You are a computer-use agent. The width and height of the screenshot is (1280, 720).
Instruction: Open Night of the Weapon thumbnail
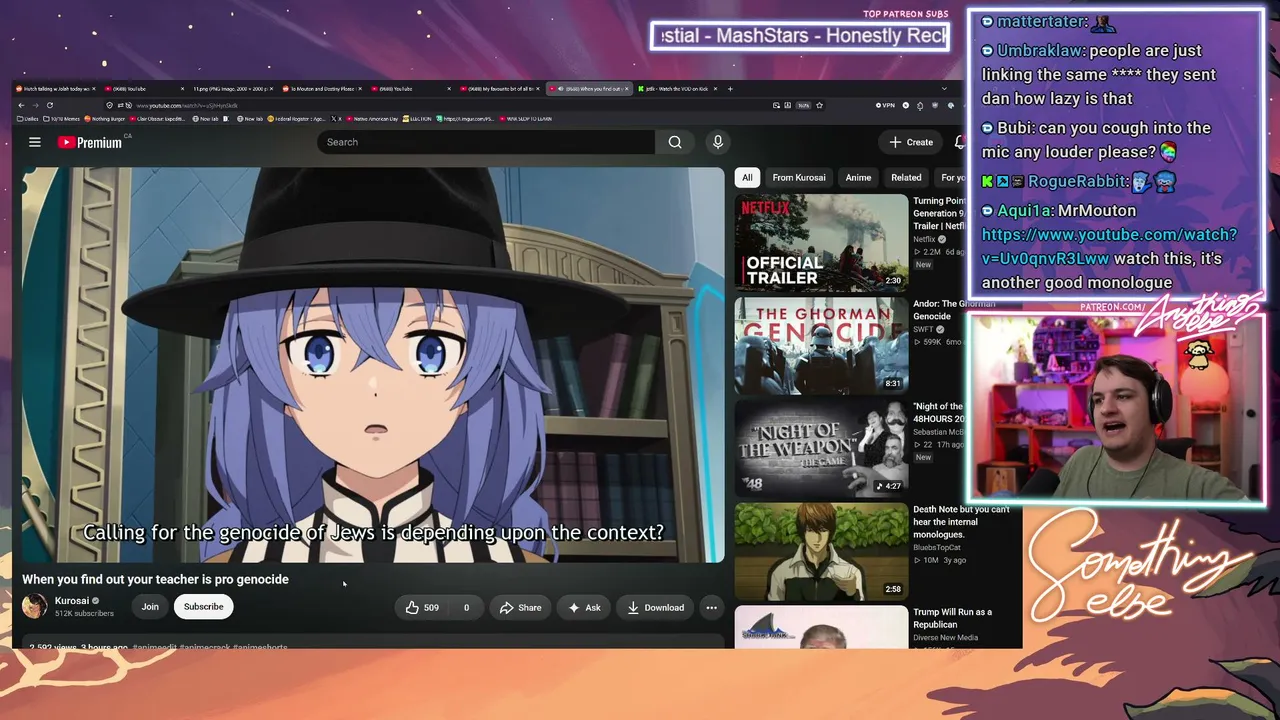(821, 448)
